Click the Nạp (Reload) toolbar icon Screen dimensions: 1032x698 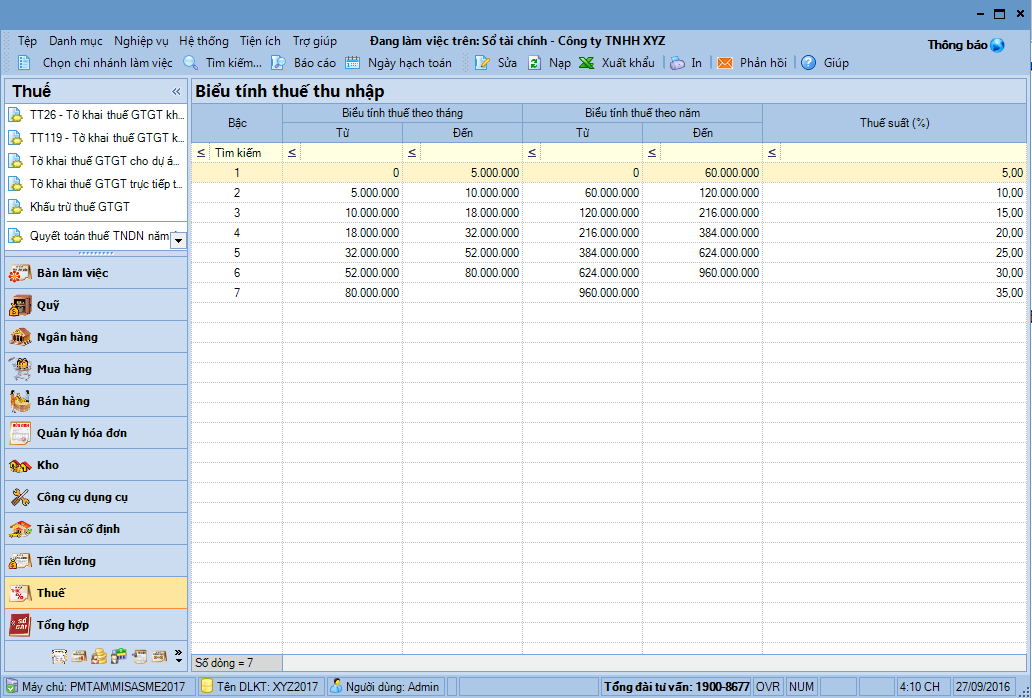(535, 63)
